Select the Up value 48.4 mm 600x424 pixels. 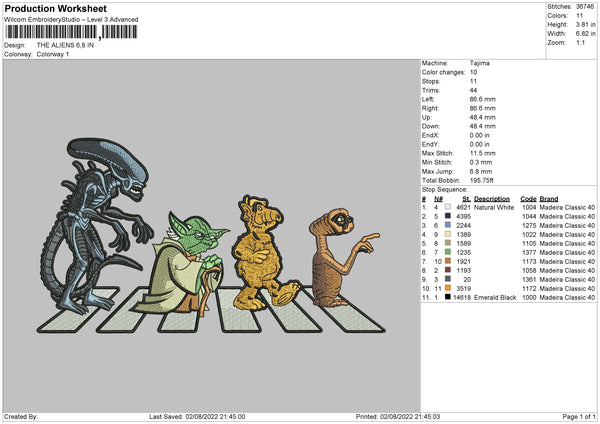pos(483,117)
